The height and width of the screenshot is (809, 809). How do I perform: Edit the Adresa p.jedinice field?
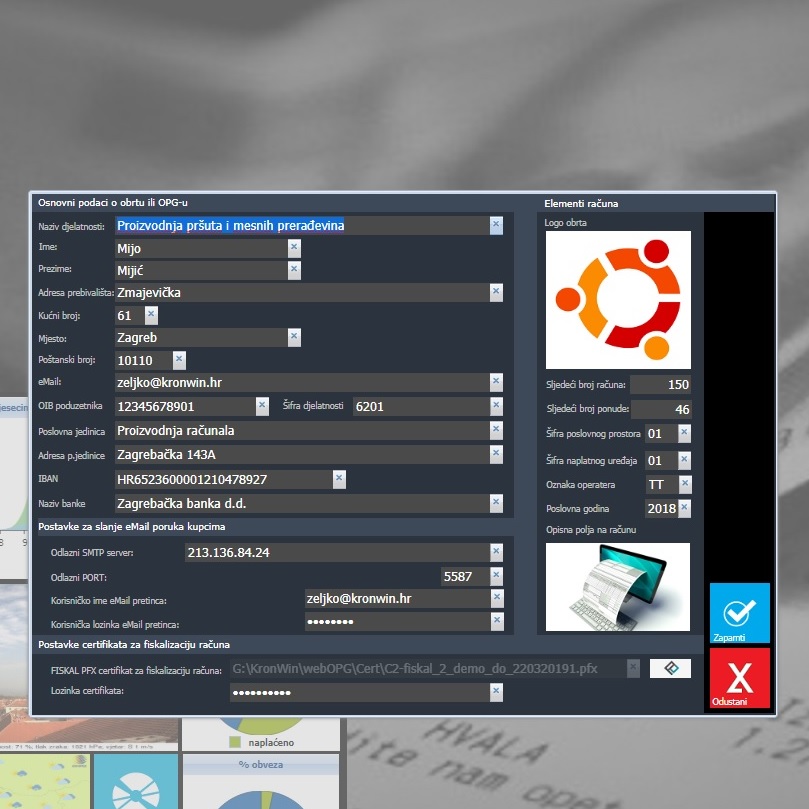click(302, 455)
